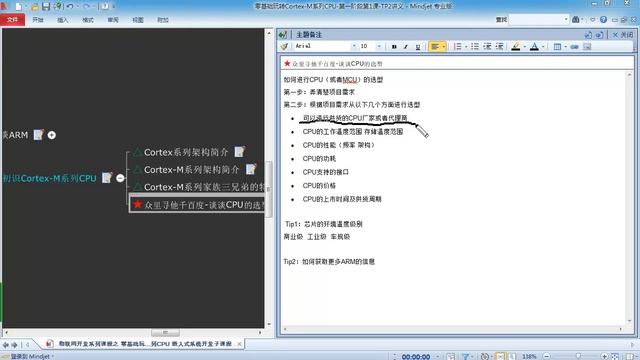Image resolution: width=640 pixels, height=360 pixels.
Task: Click the search box in the ribbon
Action: (539, 19)
